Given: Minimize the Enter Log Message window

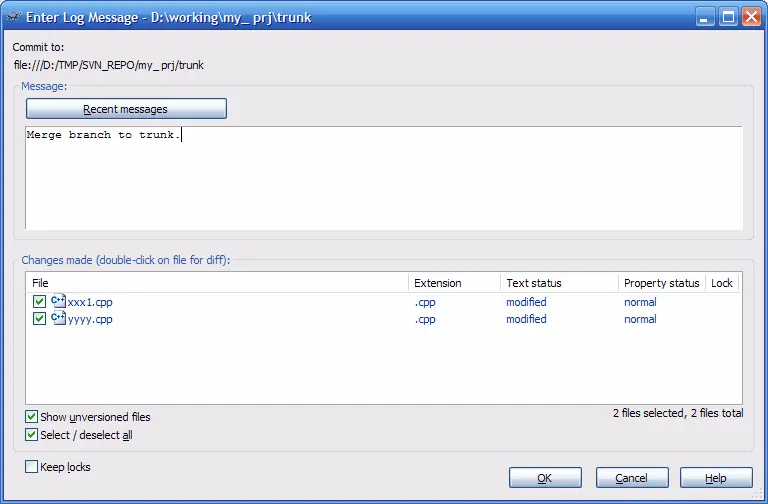Looking at the screenshot, I should (705, 17).
